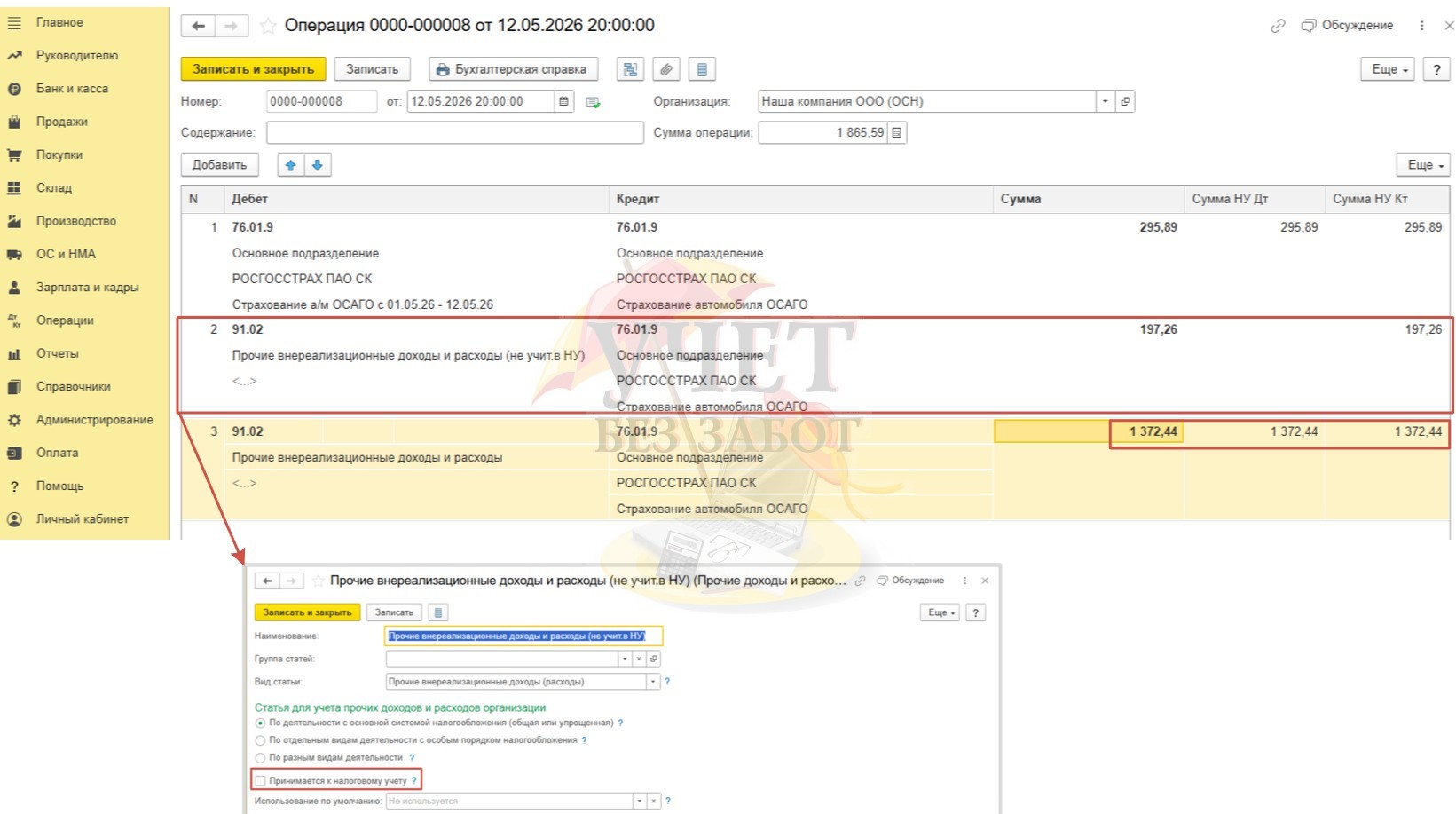Screen dimensions: 1456x814
Task: Expand the top-right 'Еще' menu
Action: pos(1388,69)
